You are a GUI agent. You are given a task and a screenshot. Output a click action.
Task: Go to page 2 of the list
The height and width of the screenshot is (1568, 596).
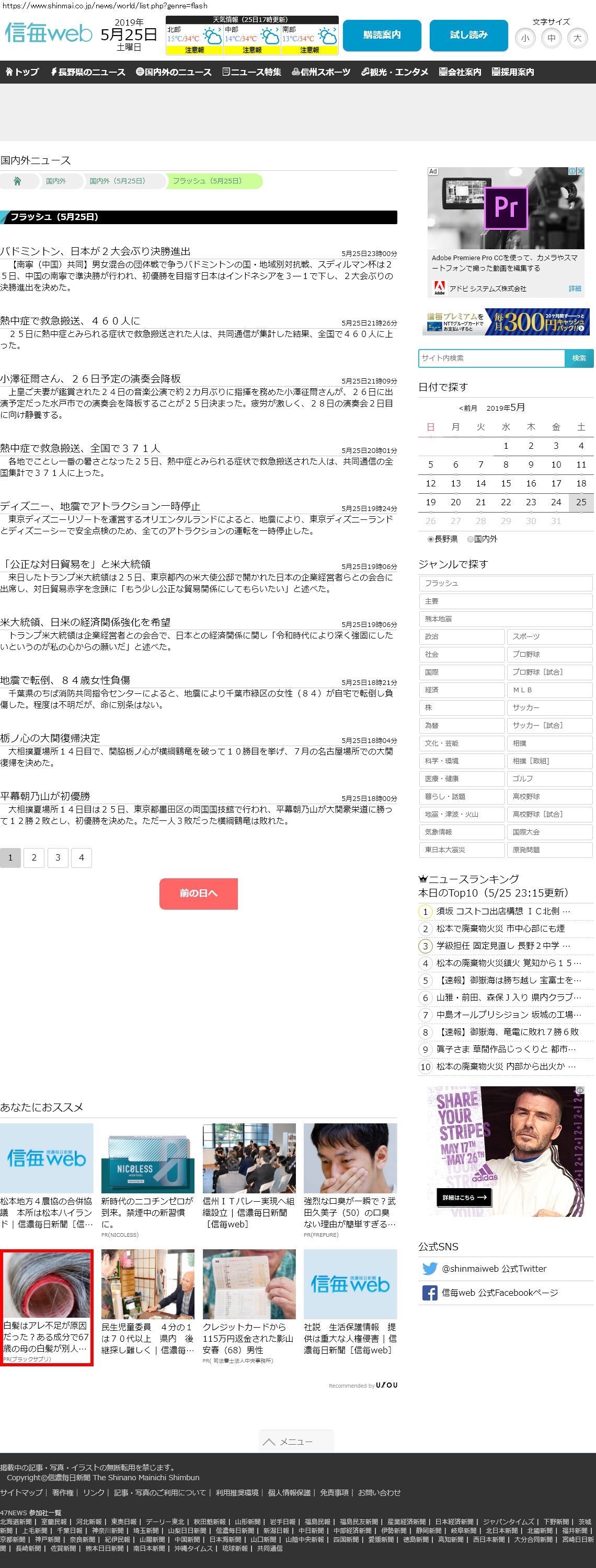click(x=34, y=857)
